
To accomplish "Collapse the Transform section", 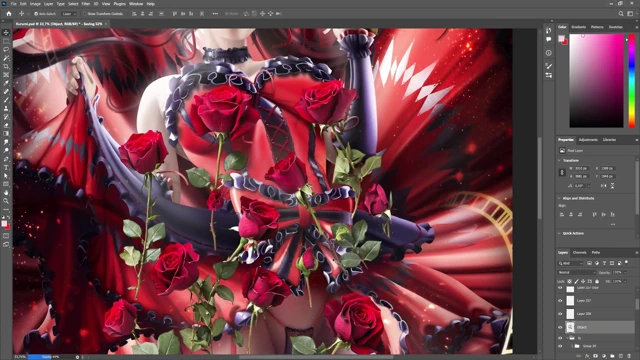I will click(x=559, y=160).
